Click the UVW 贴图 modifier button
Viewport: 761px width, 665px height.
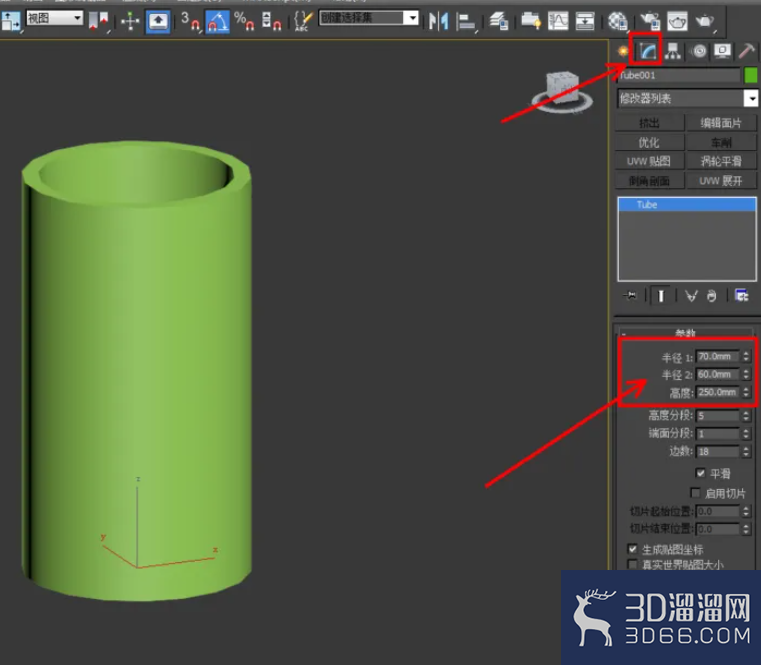[649, 161]
